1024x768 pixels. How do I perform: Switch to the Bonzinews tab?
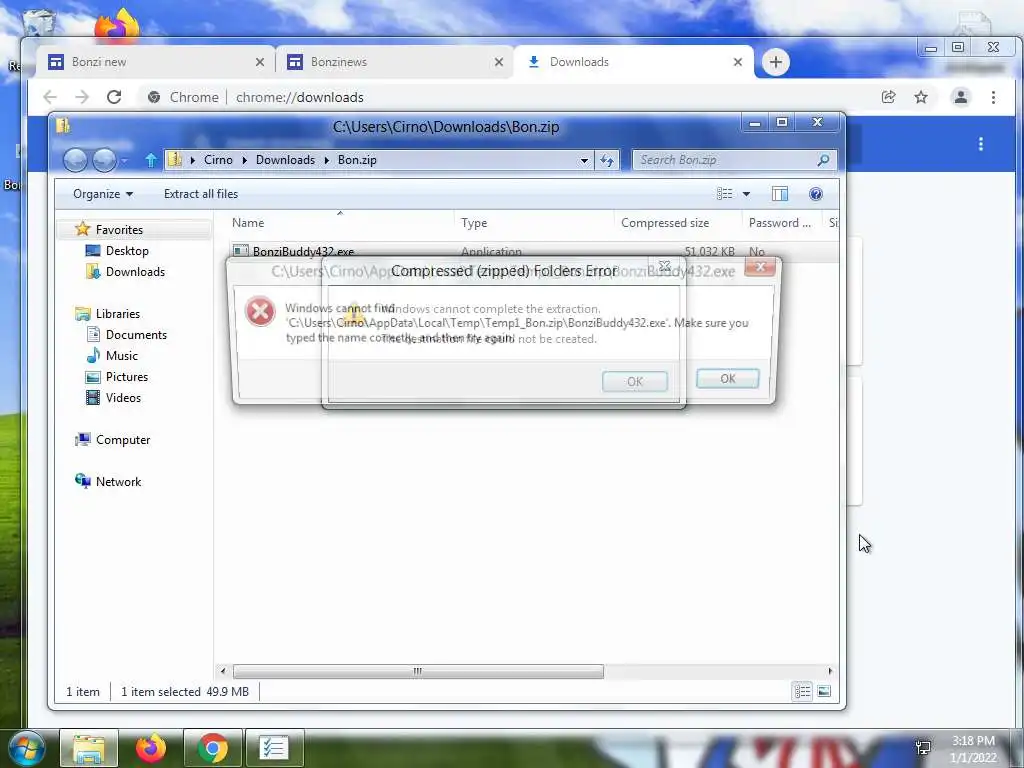click(395, 62)
